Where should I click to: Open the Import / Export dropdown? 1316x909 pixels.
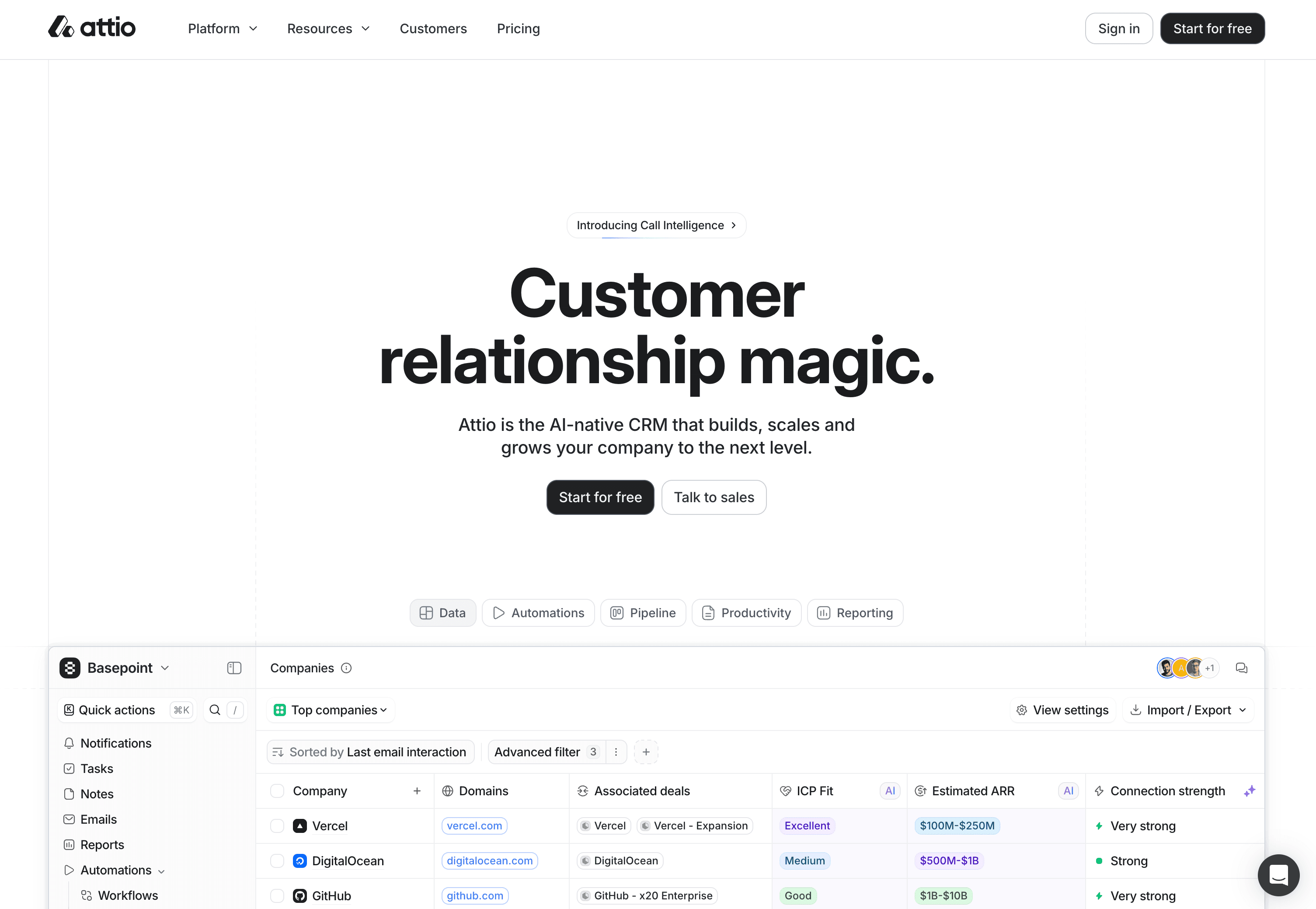pyautogui.click(x=1188, y=710)
